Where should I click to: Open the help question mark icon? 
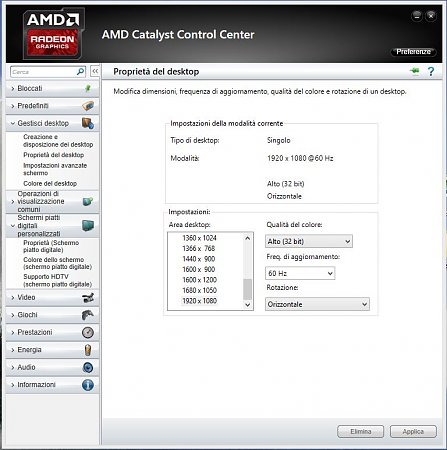click(x=431, y=71)
